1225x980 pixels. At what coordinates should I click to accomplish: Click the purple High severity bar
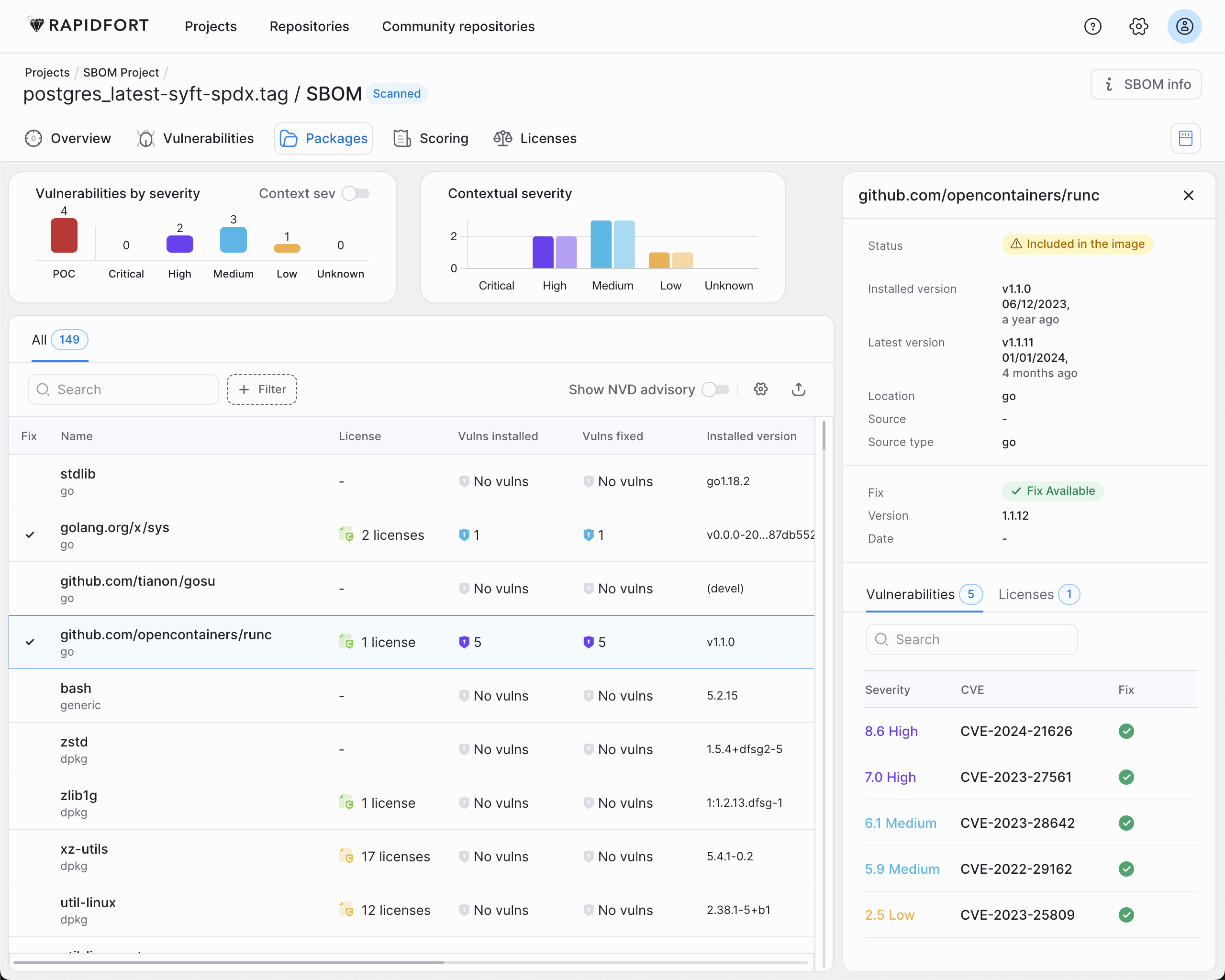pyautogui.click(x=179, y=244)
